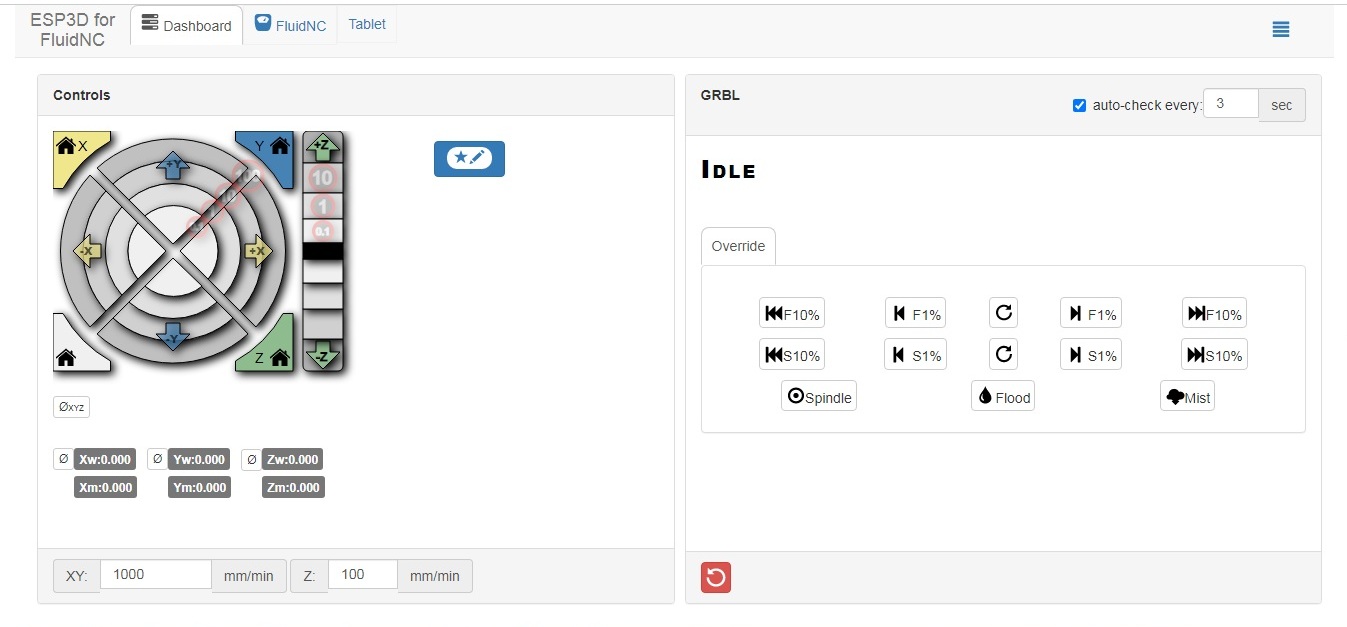Viewport: 1347px width, 627px height.
Task: Increase feed override with F10% forward
Action: pos(1214,313)
